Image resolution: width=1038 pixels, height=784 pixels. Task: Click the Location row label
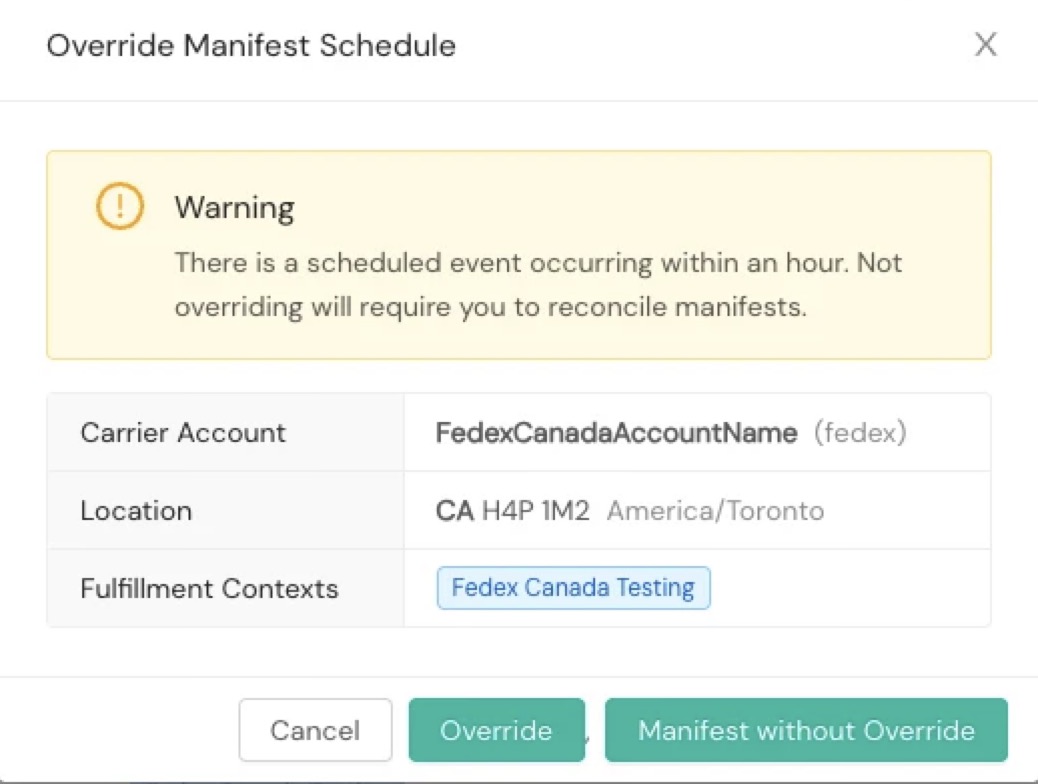pyautogui.click(x=136, y=511)
